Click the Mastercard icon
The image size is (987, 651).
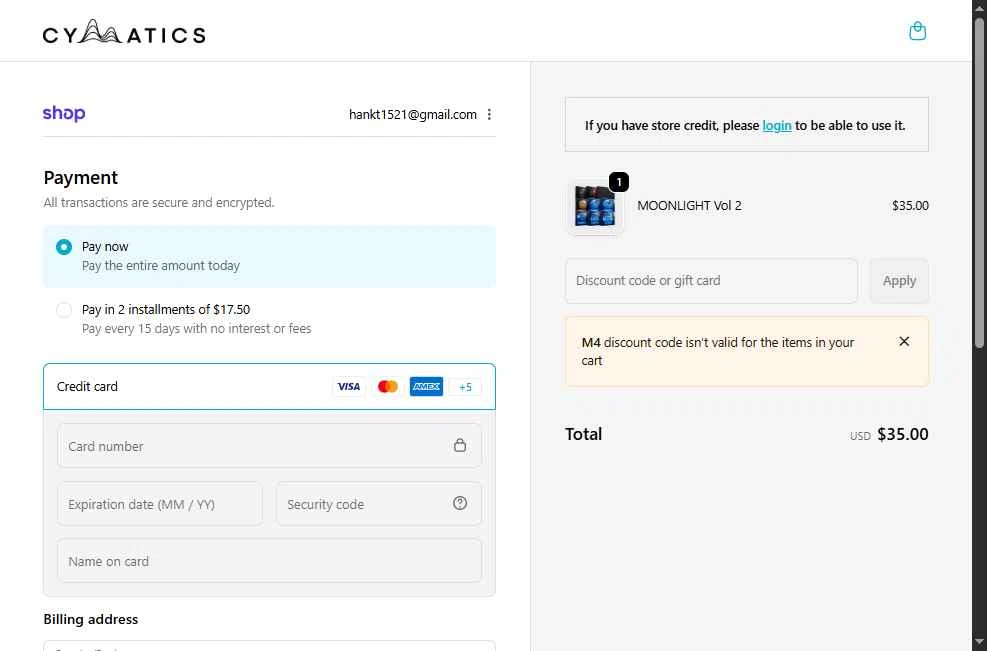(388, 387)
